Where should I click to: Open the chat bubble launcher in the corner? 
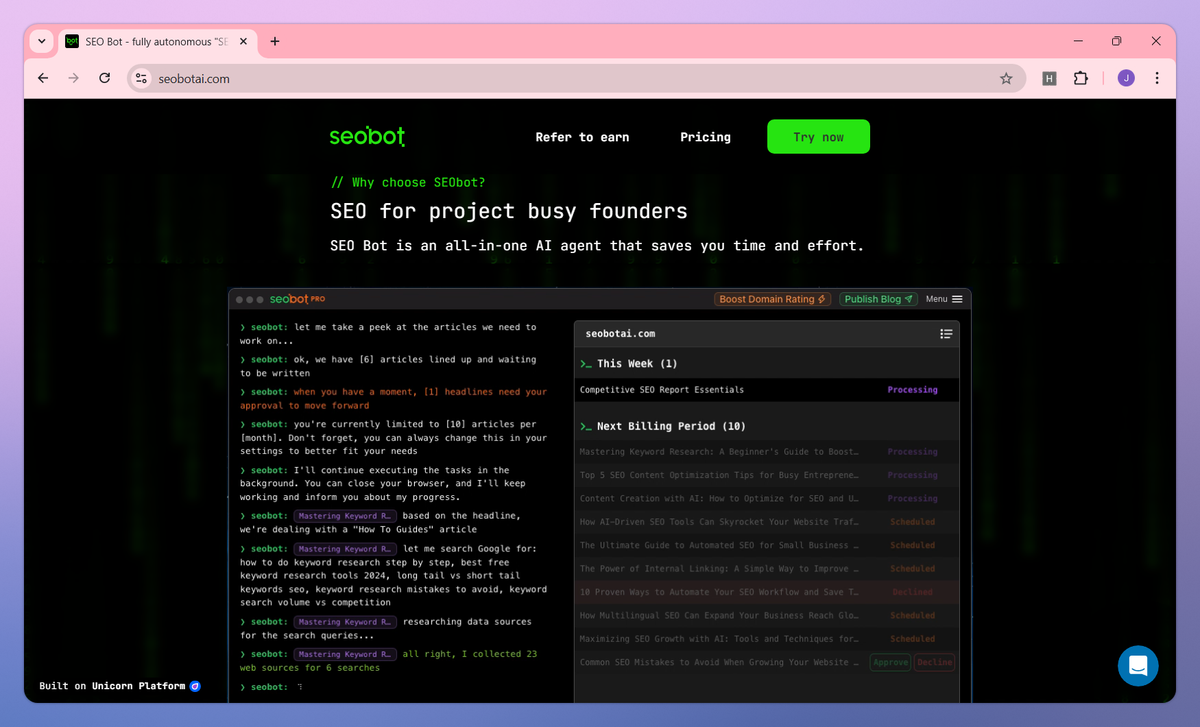pos(1138,666)
